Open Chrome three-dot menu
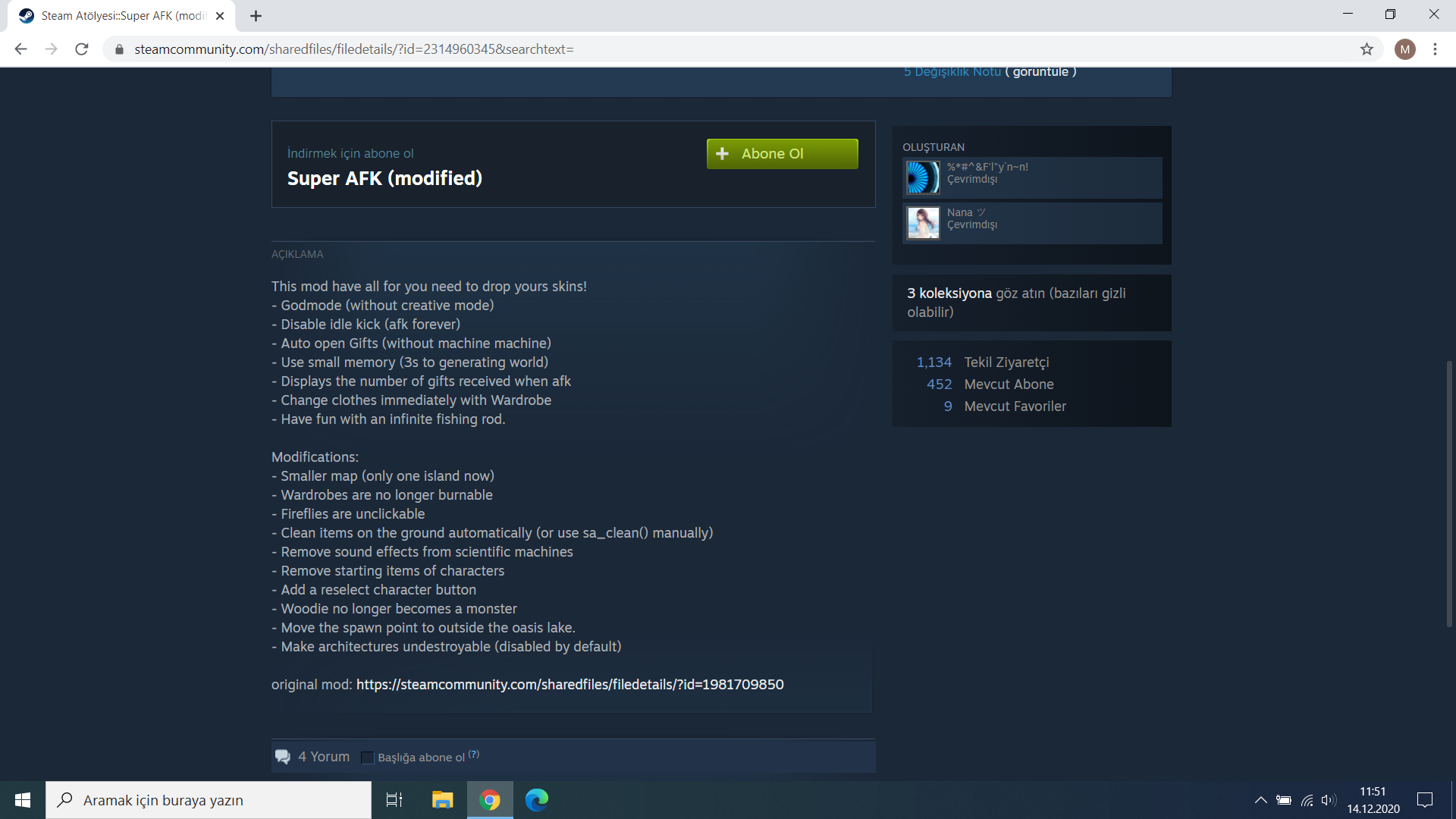The width and height of the screenshot is (1456, 819). tap(1435, 49)
